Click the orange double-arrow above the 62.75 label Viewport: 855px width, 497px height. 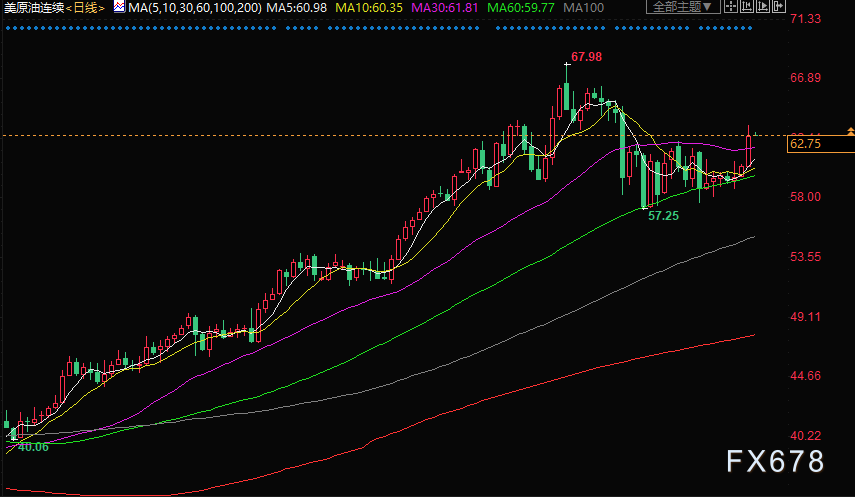[x=850, y=131]
